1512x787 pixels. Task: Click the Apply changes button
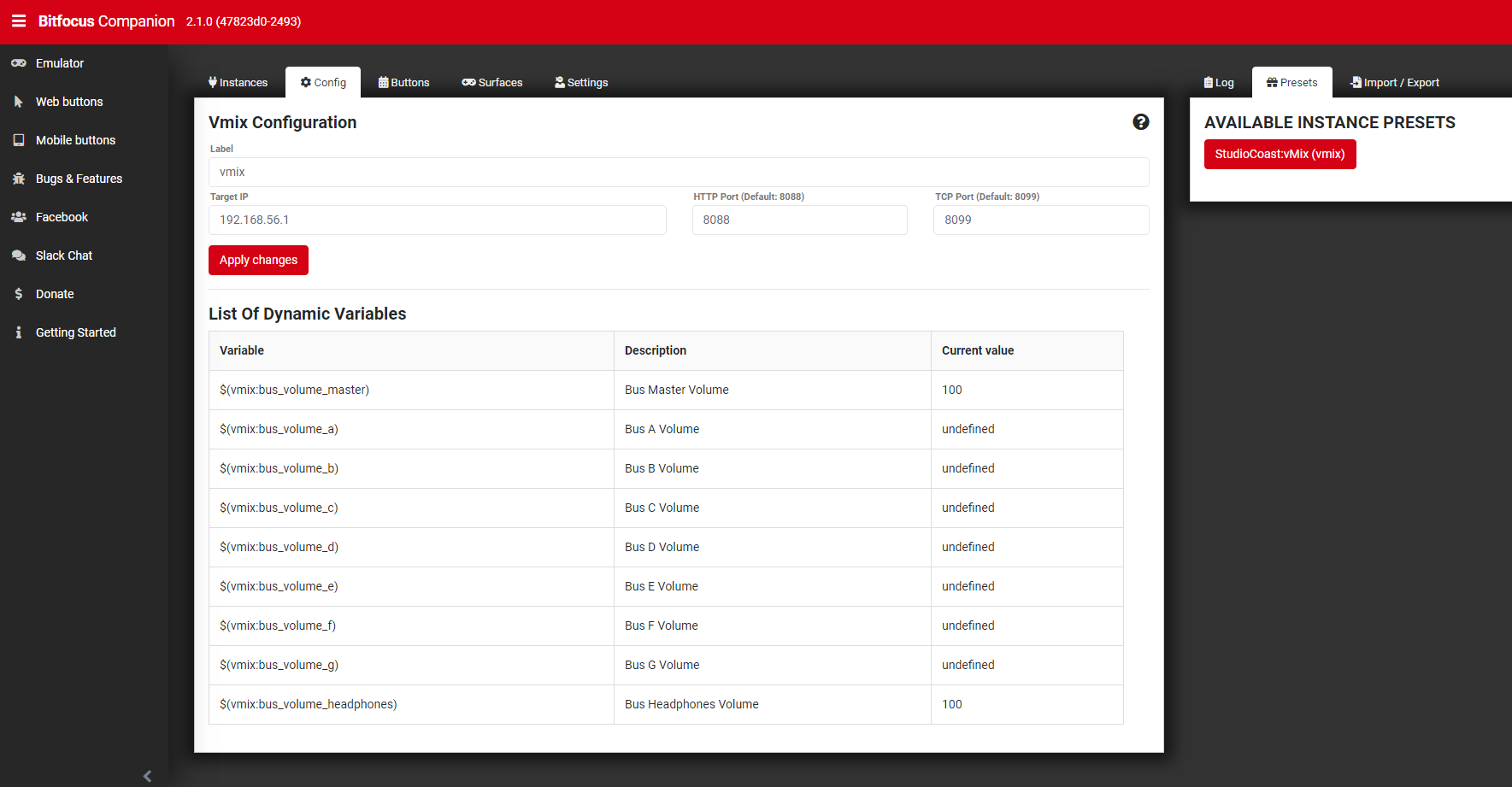point(258,261)
